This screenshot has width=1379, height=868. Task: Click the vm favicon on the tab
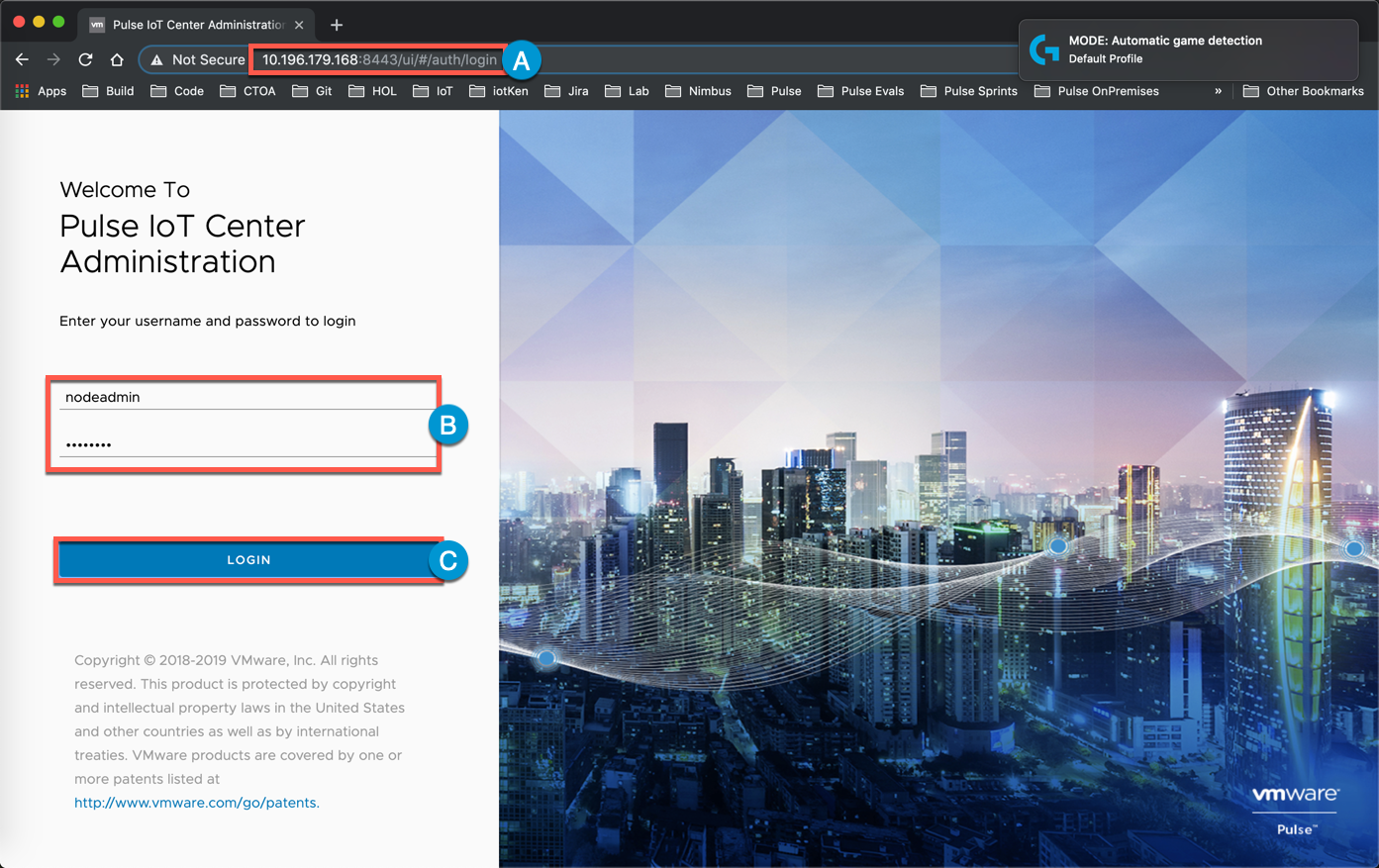[97, 25]
